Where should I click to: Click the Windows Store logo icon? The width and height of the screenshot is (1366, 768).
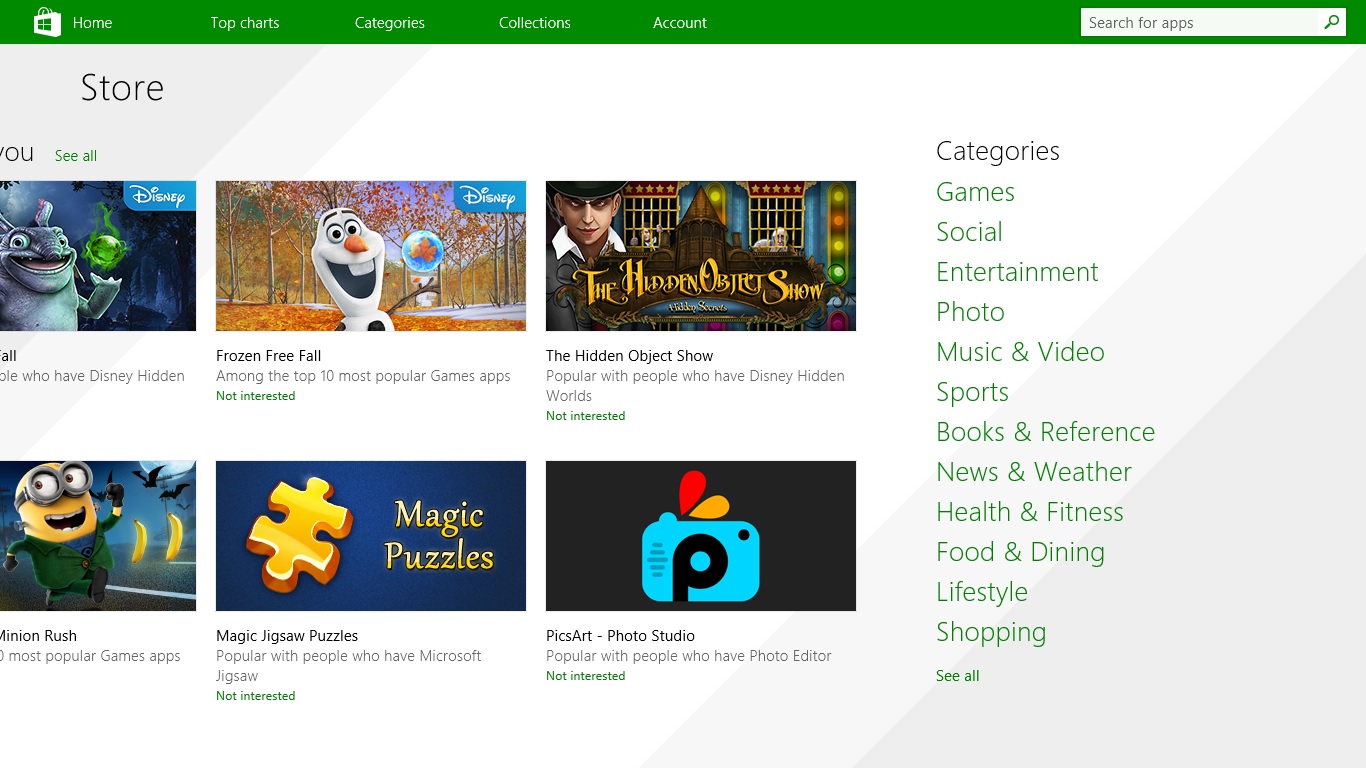point(47,22)
